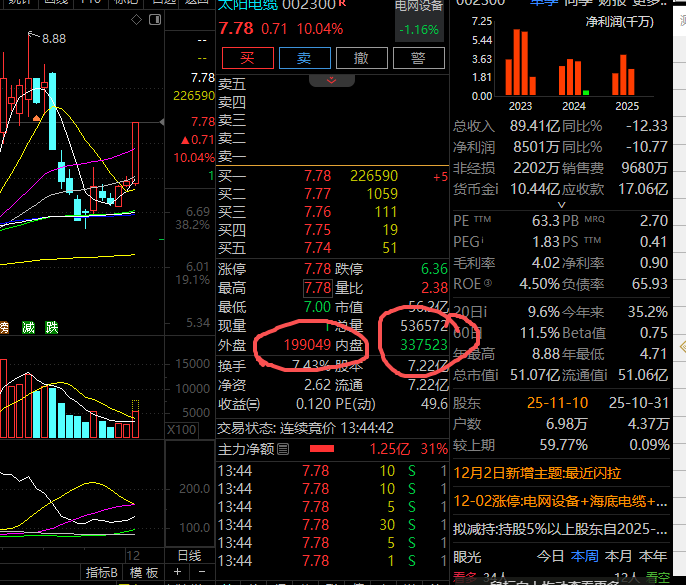Click the 警 alert button
This screenshot has width=686, height=585.
pyautogui.click(x=419, y=58)
